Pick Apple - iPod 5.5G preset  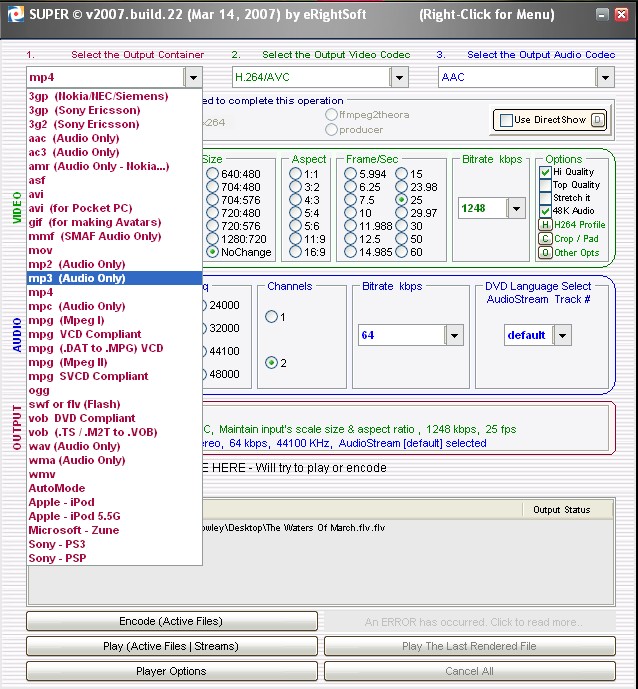click(x=114, y=516)
